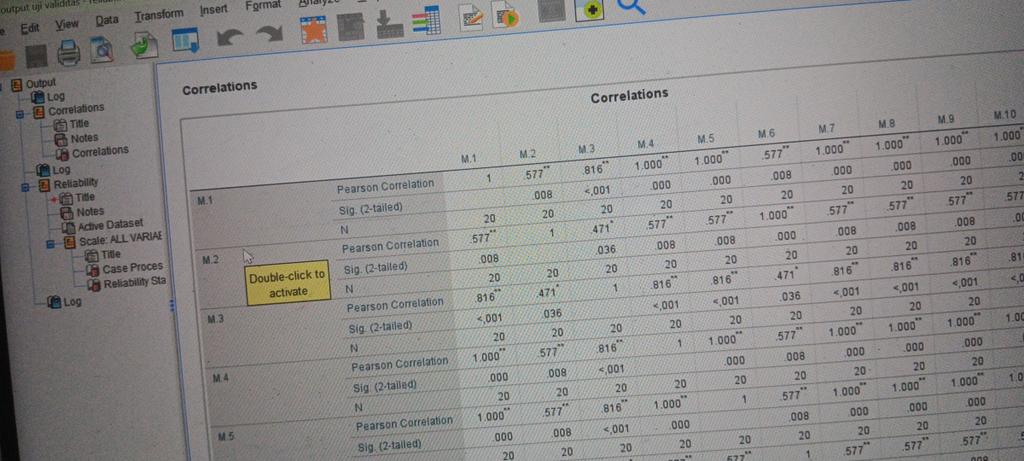Click the M.4 column header

pos(645,144)
